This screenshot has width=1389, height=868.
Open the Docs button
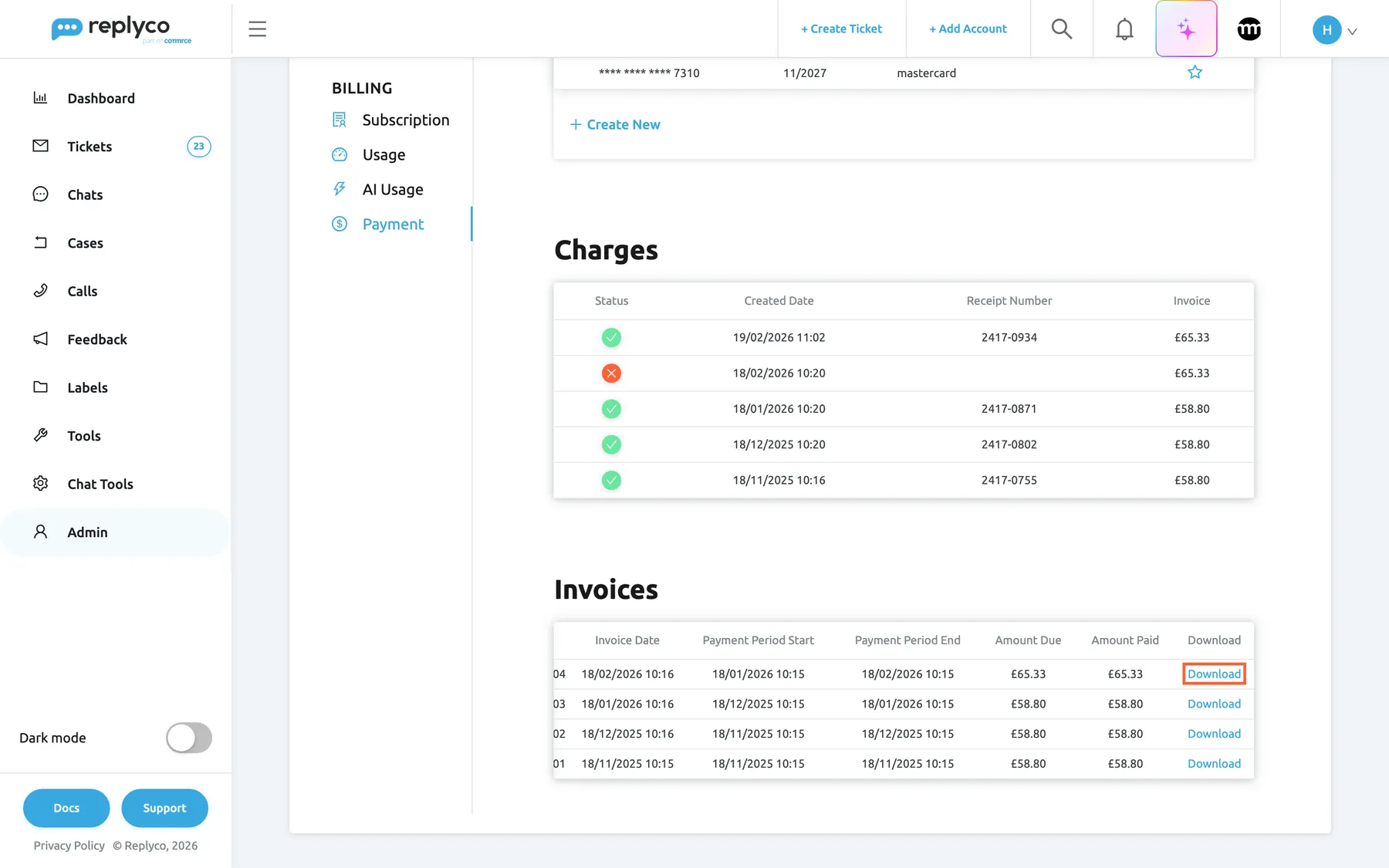66,808
